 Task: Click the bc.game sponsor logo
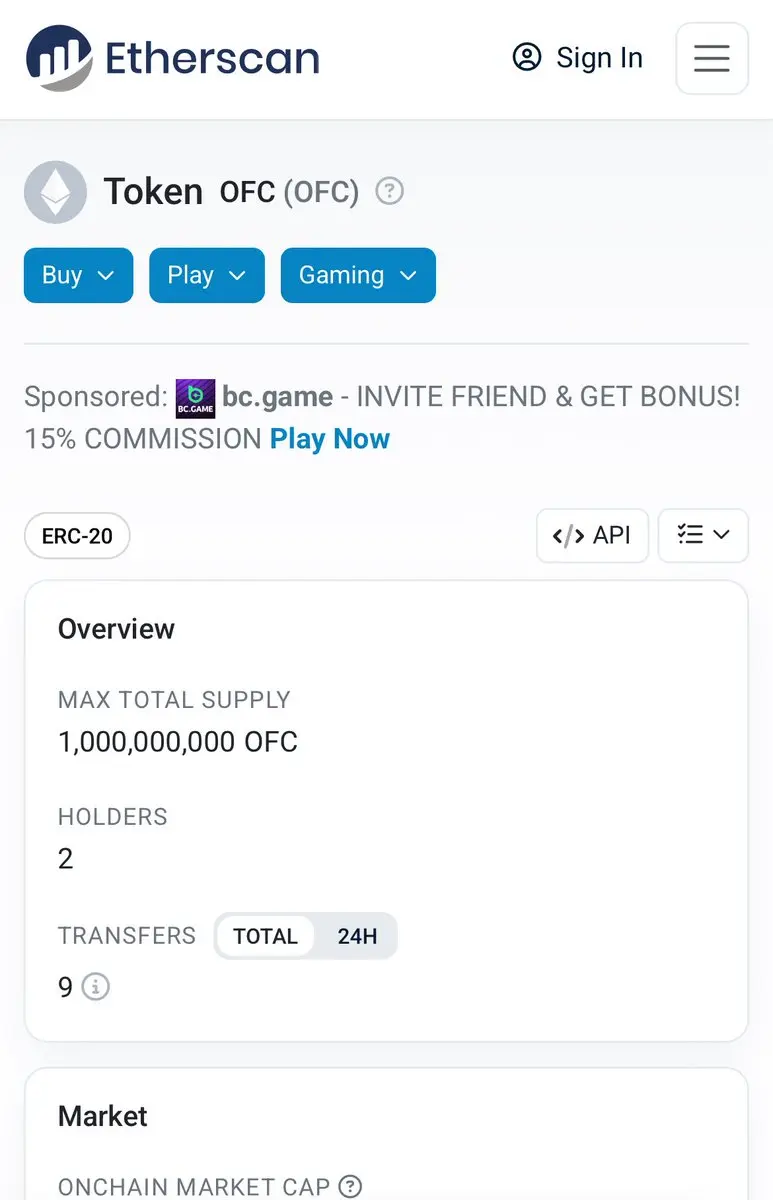click(195, 398)
